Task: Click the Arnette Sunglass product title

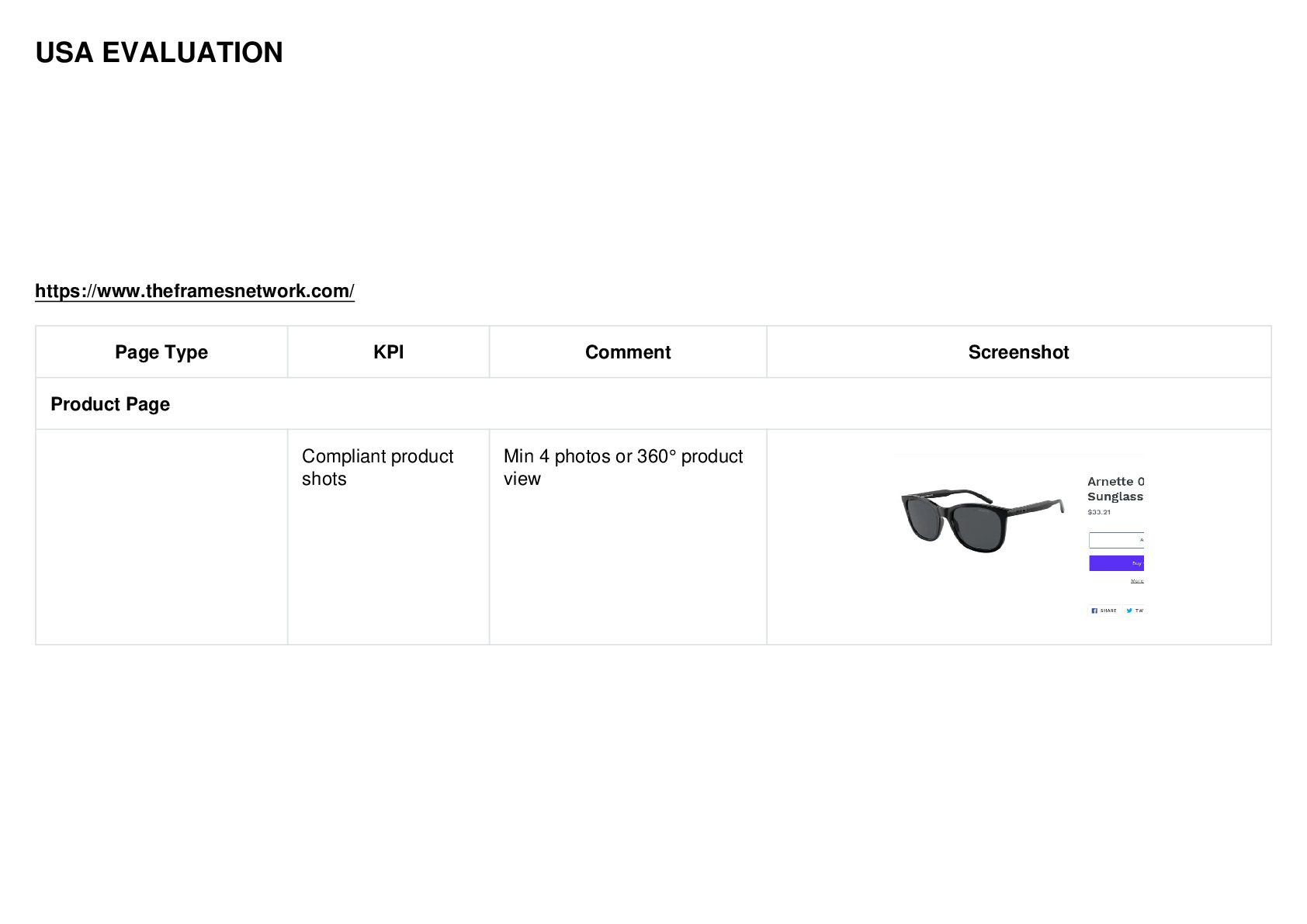Action: (1115, 489)
